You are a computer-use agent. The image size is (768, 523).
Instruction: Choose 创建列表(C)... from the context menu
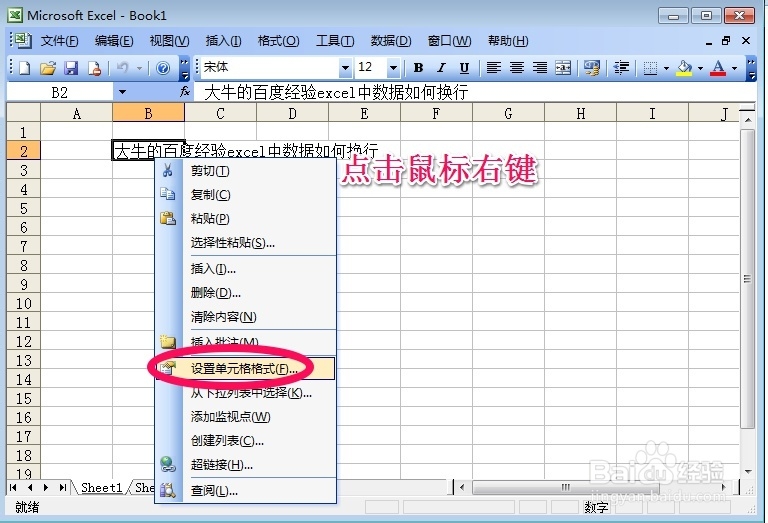click(x=245, y=441)
